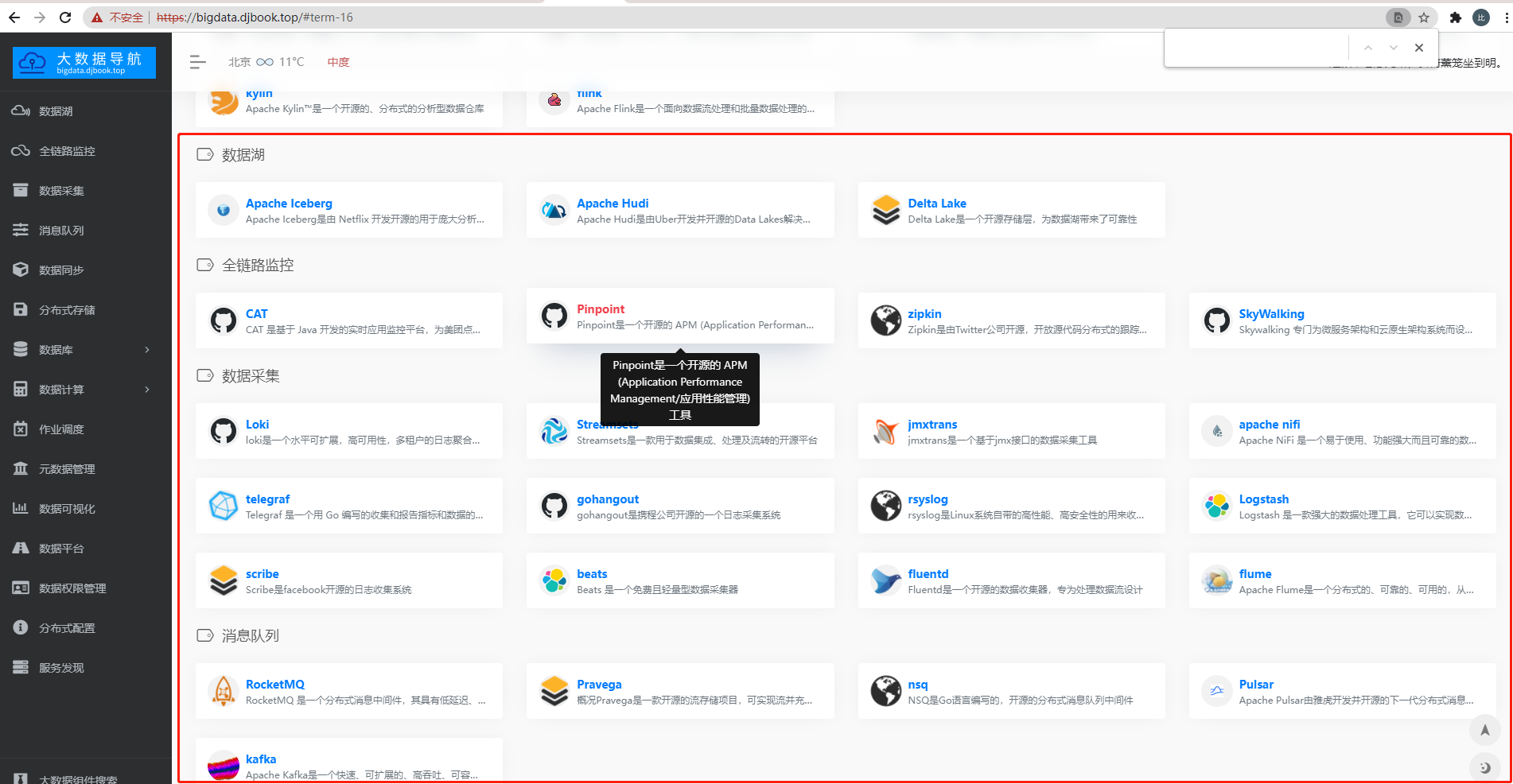The image size is (1513, 784).
Task: Click the browser back arrow
Action: click(x=14, y=17)
